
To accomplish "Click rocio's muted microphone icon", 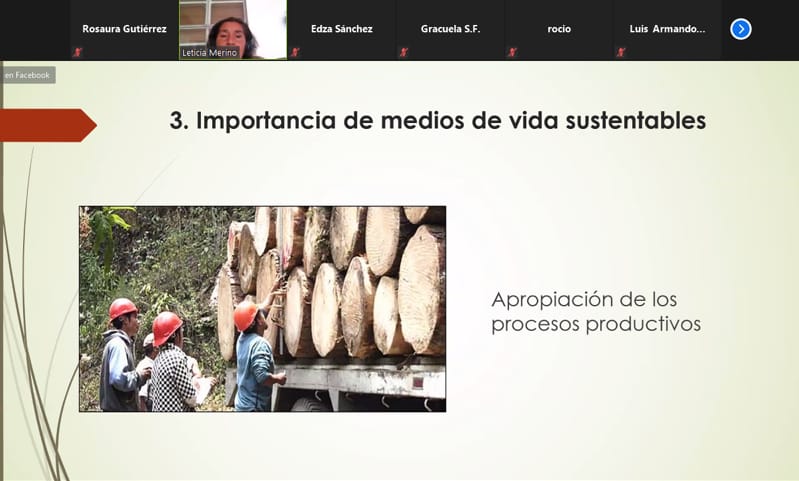I will (x=512, y=52).
